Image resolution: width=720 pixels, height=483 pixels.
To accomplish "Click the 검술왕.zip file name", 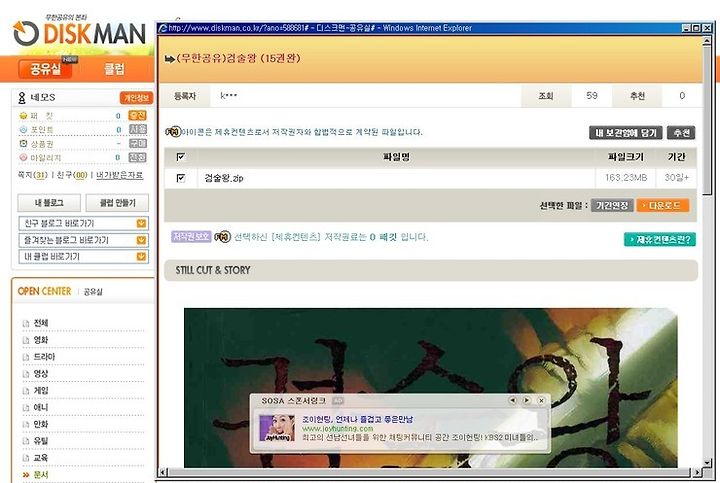I will coord(224,178).
